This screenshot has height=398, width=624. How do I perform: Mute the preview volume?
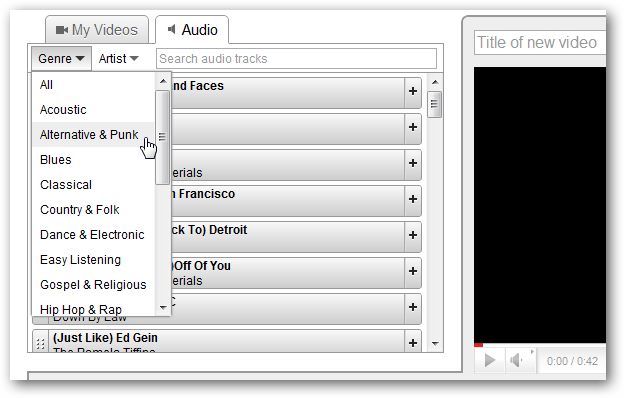[517, 361]
